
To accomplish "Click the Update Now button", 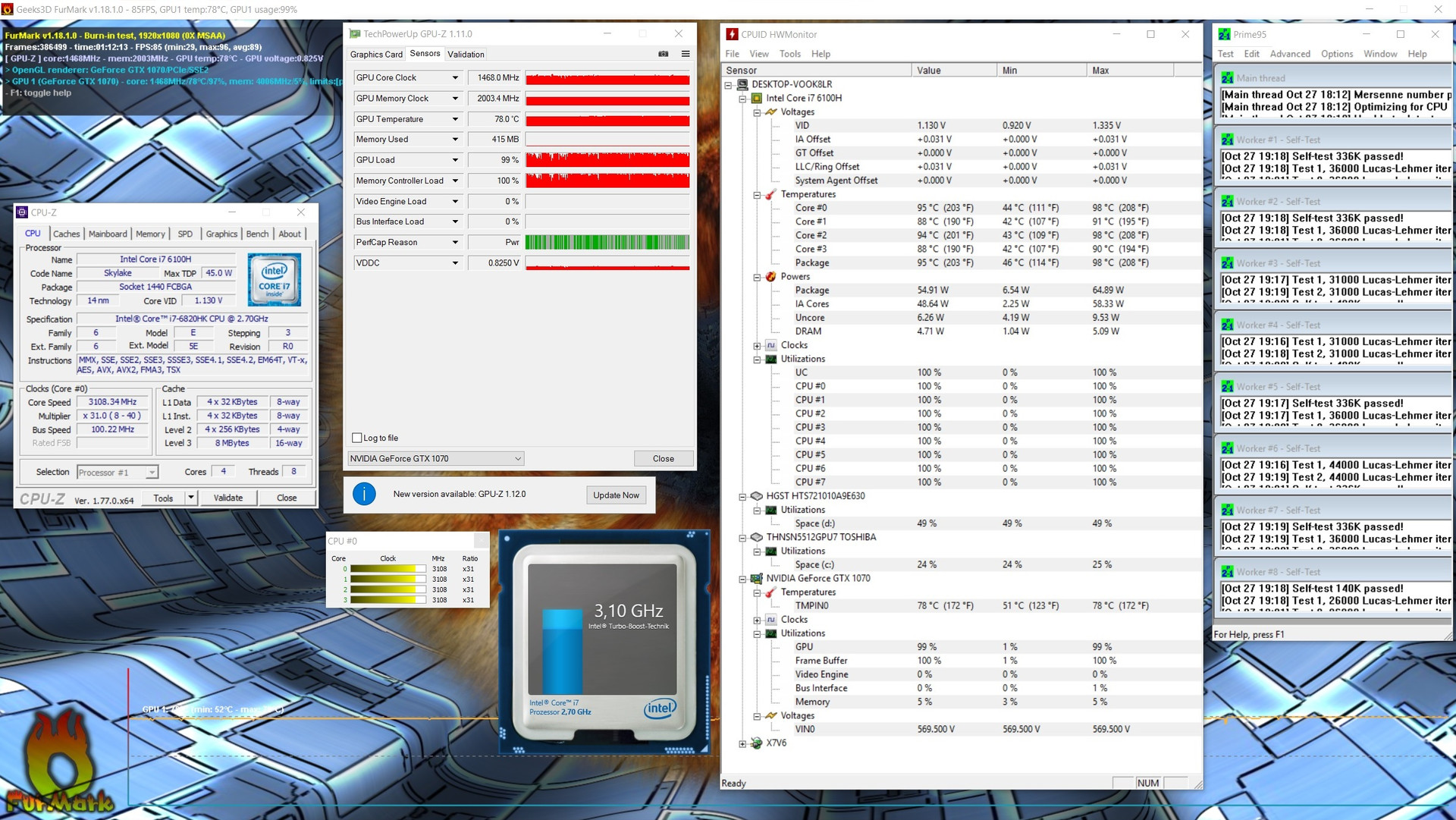I will 616,495.
